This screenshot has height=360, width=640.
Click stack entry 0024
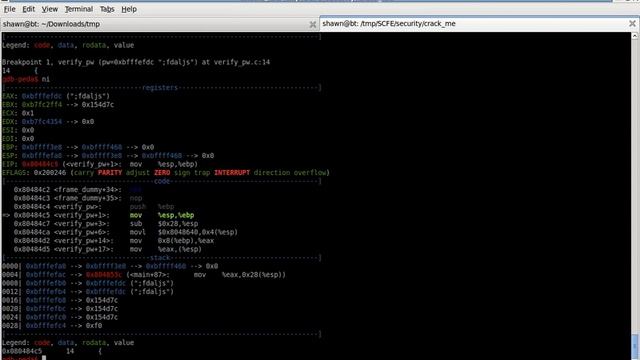click(60, 317)
